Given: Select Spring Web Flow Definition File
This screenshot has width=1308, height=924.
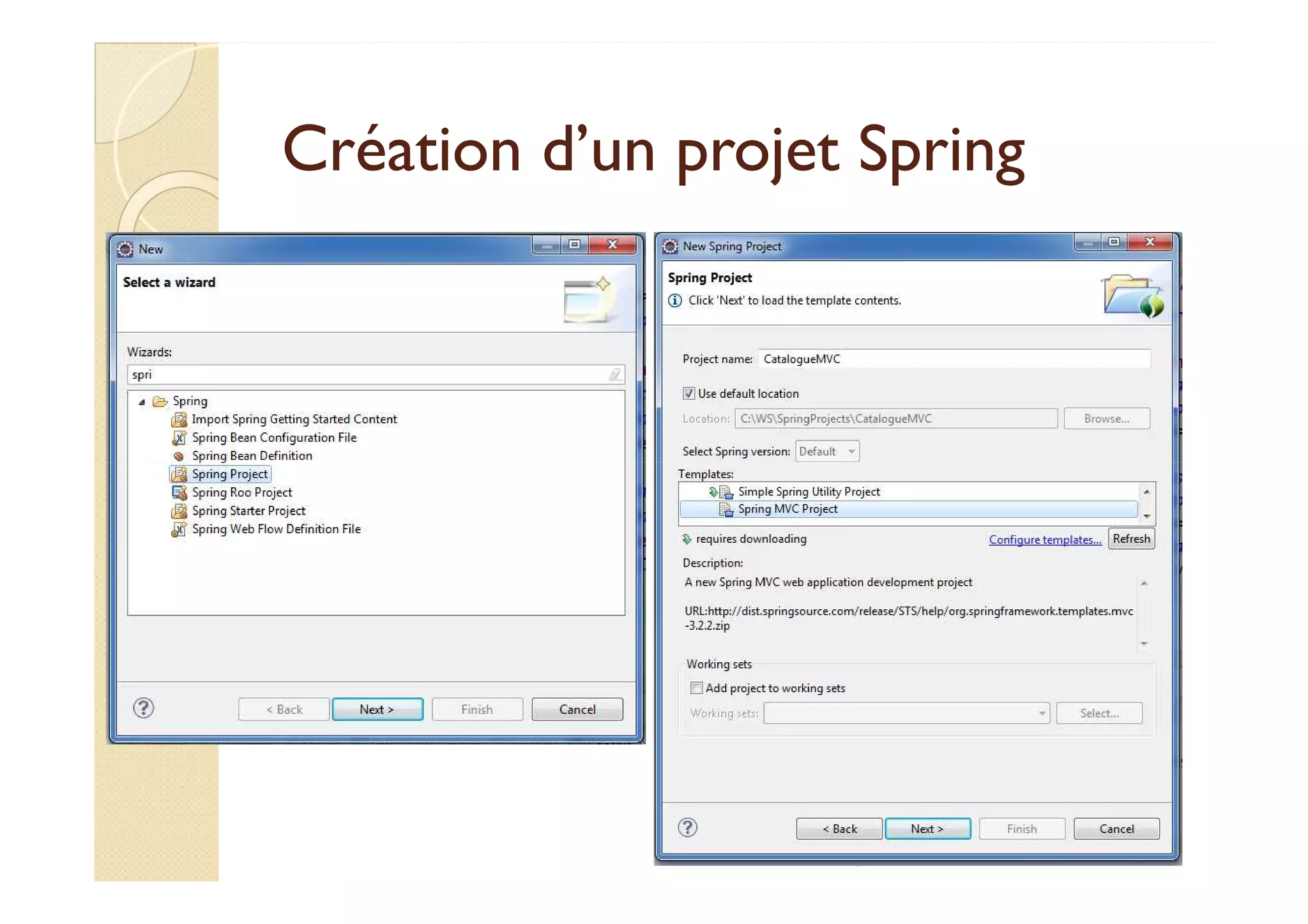Looking at the screenshot, I should click(x=277, y=529).
